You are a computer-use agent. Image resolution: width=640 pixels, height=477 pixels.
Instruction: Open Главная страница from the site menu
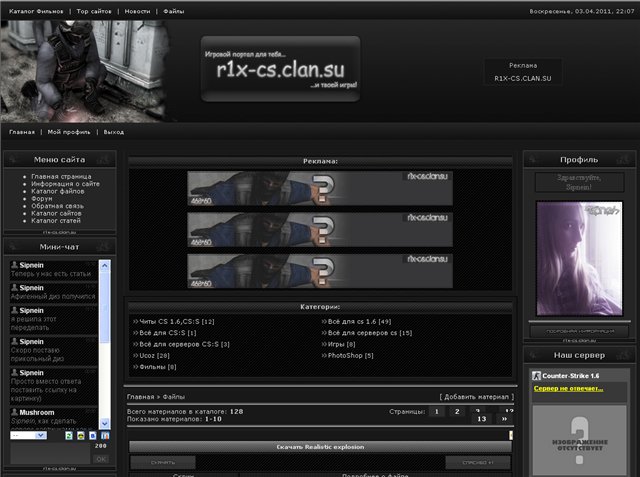coord(61,177)
